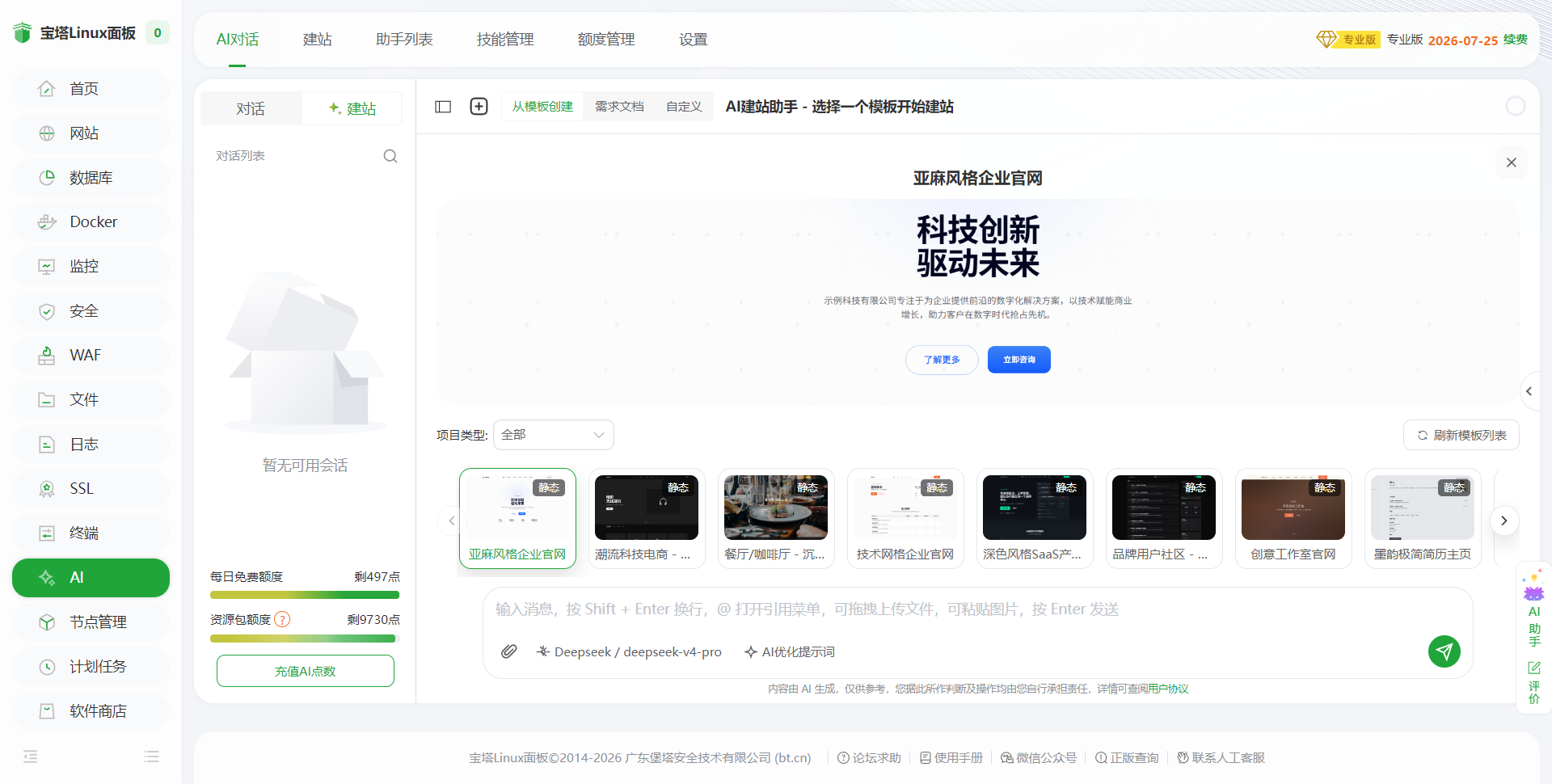Open the AI助手 floating assistant
Screen dimensions: 1552x784
(x=1534, y=608)
